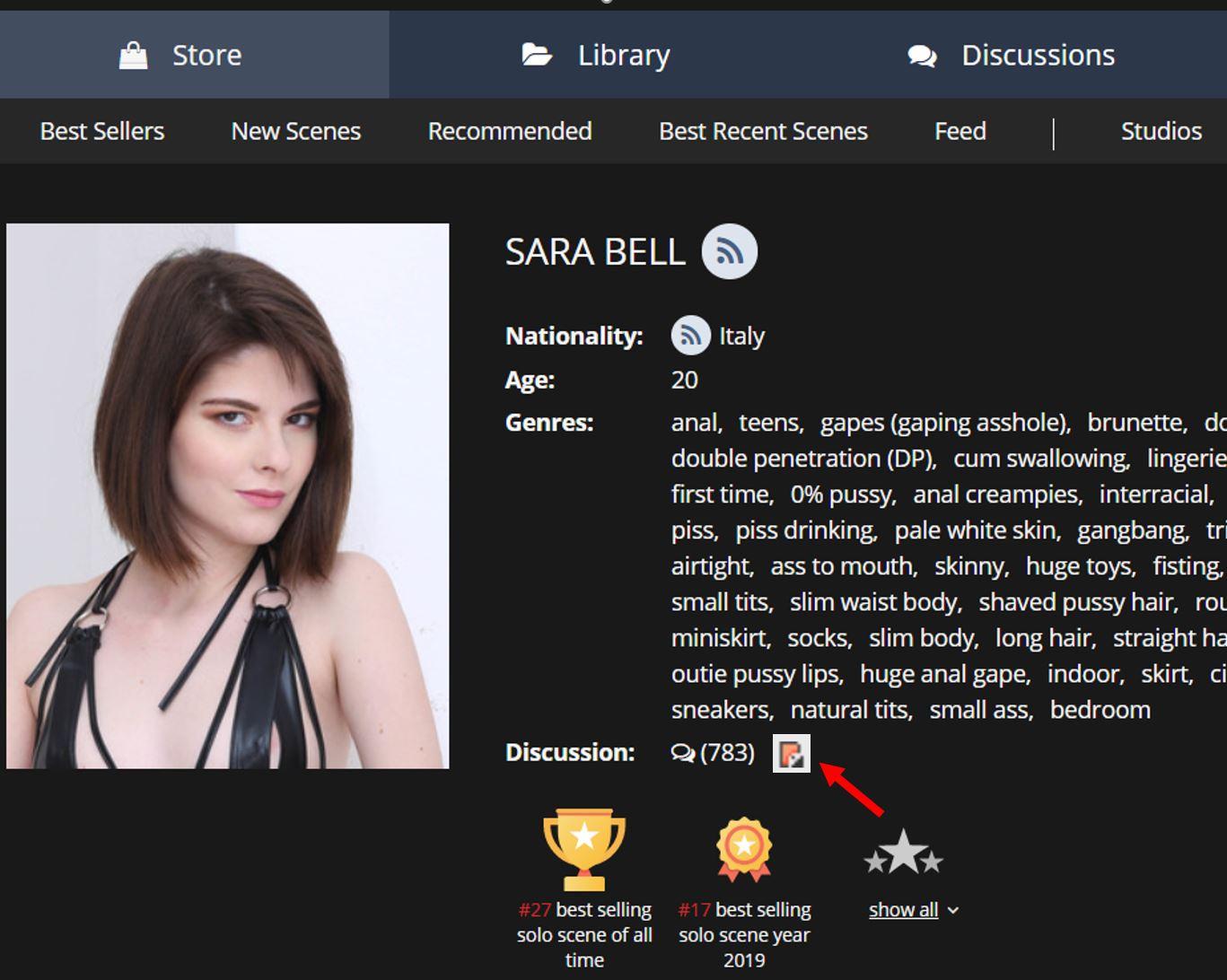Expand awards with show all
1227x980 pixels.
coord(903,910)
